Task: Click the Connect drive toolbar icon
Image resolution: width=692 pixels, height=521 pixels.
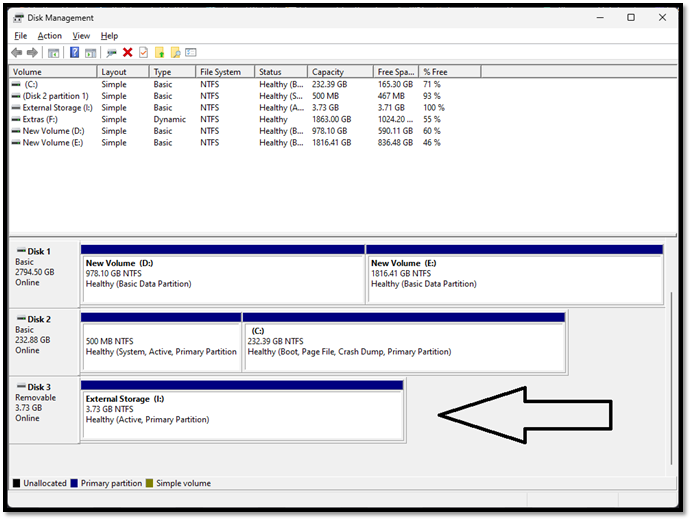Action: pyautogui.click(x=111, y=52)
